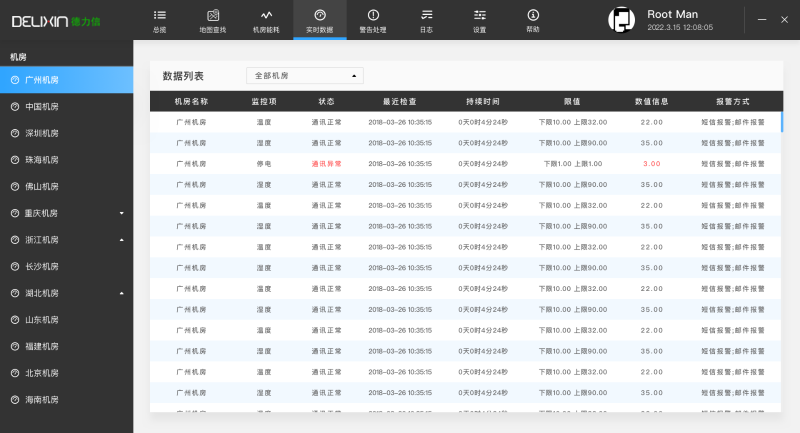Select 深圳机房 in the sidebar
Viewport: 800px width, 433px height.
pos(42,133)
